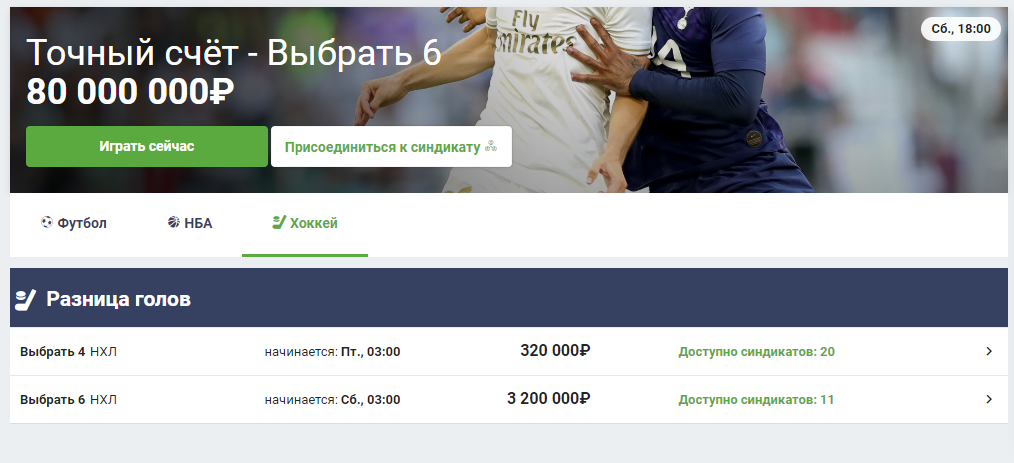Screen dimensions: 1014x463
Task: Click the Точный счёт - Выбрать 6 banner title
Action: pyautogui.click(x=233, y=52)
